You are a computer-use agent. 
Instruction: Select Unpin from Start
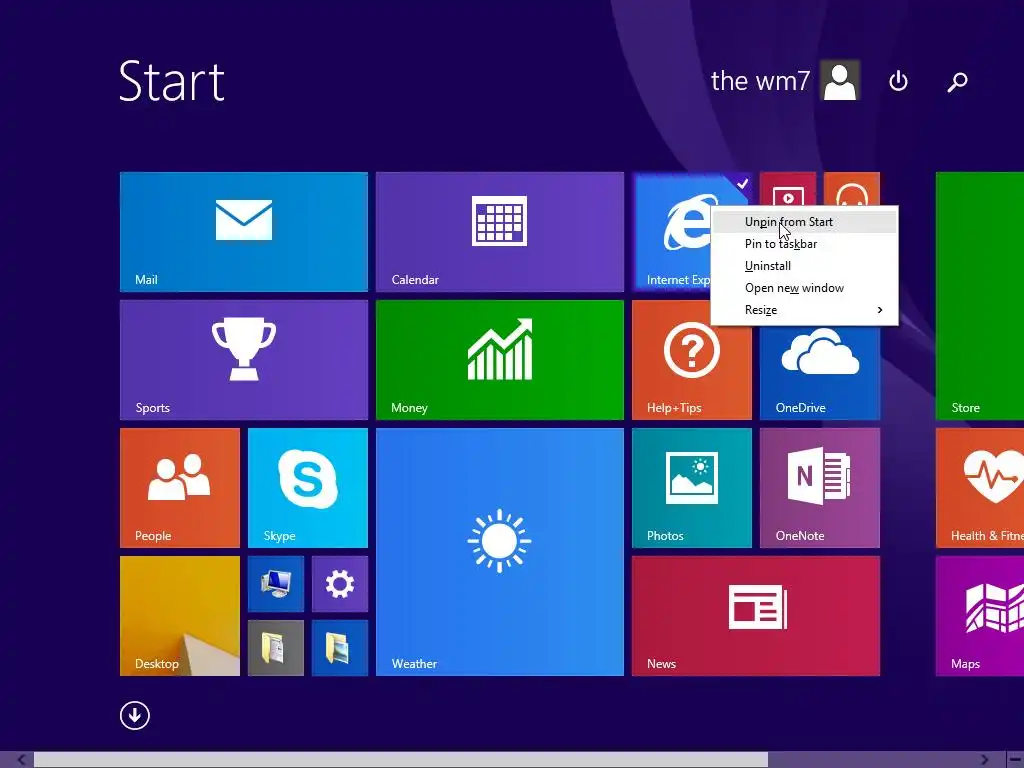[804, 222]
